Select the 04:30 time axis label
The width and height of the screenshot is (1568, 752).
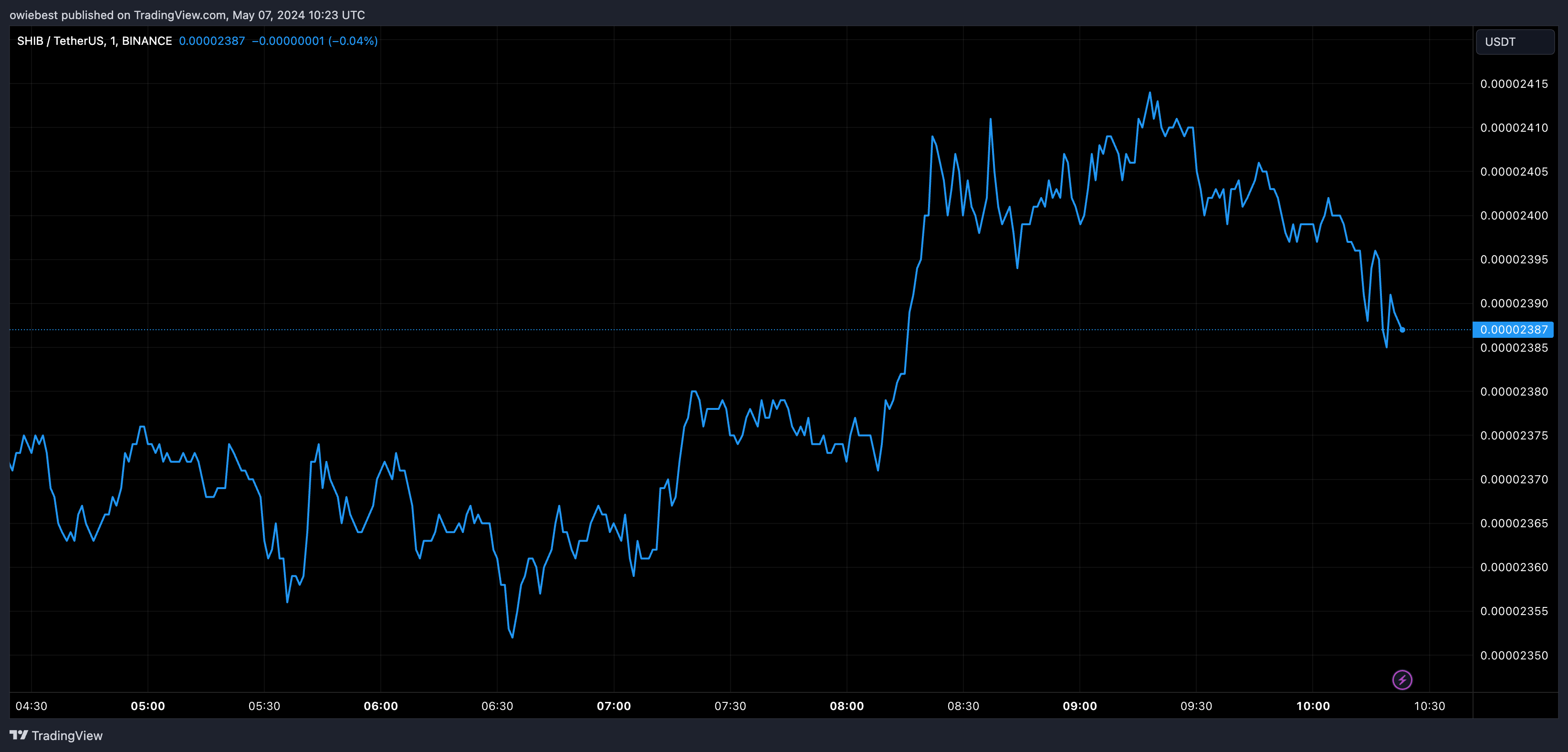point(31,706)
